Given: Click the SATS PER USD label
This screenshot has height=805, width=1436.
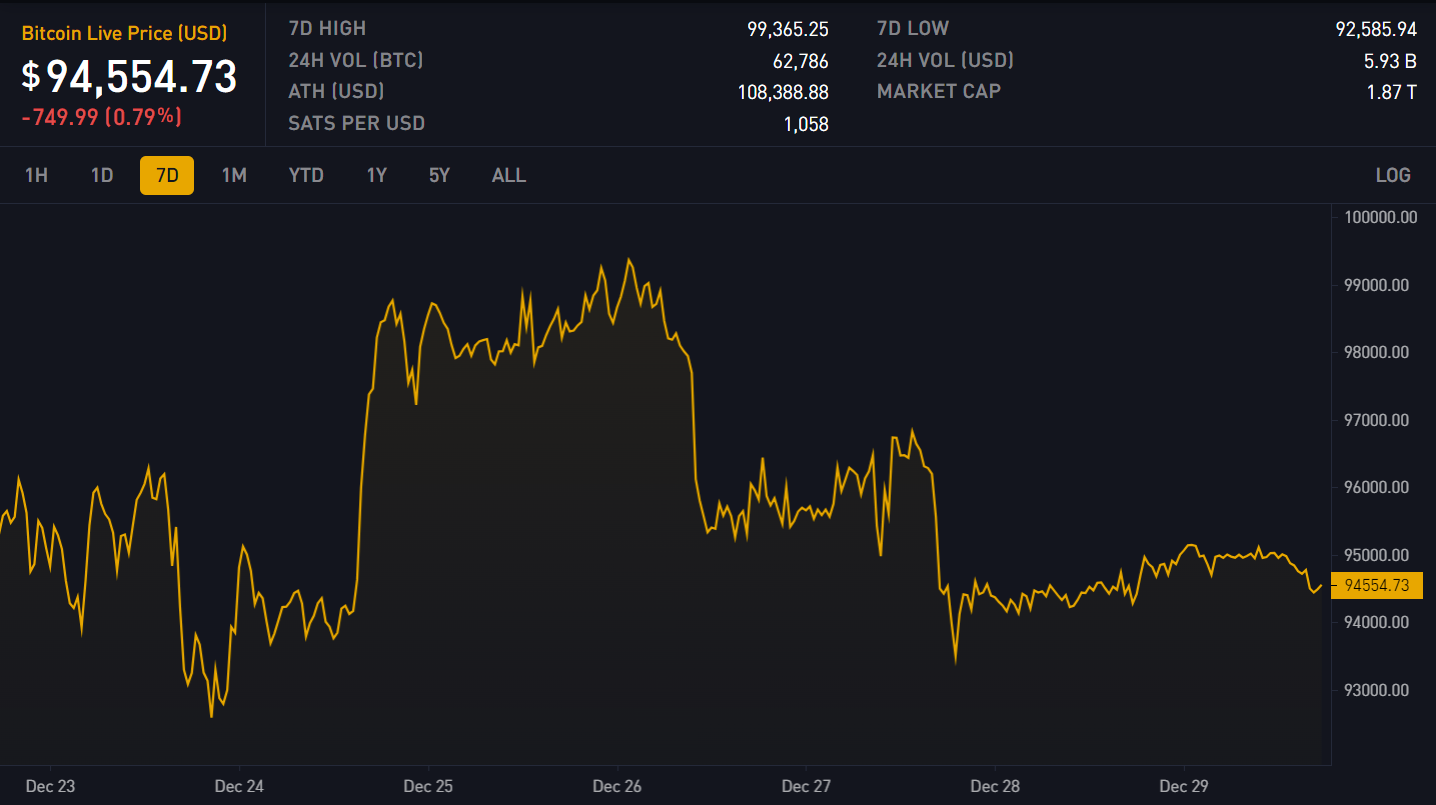Looking at the screenshot, I should coord(356,124).
